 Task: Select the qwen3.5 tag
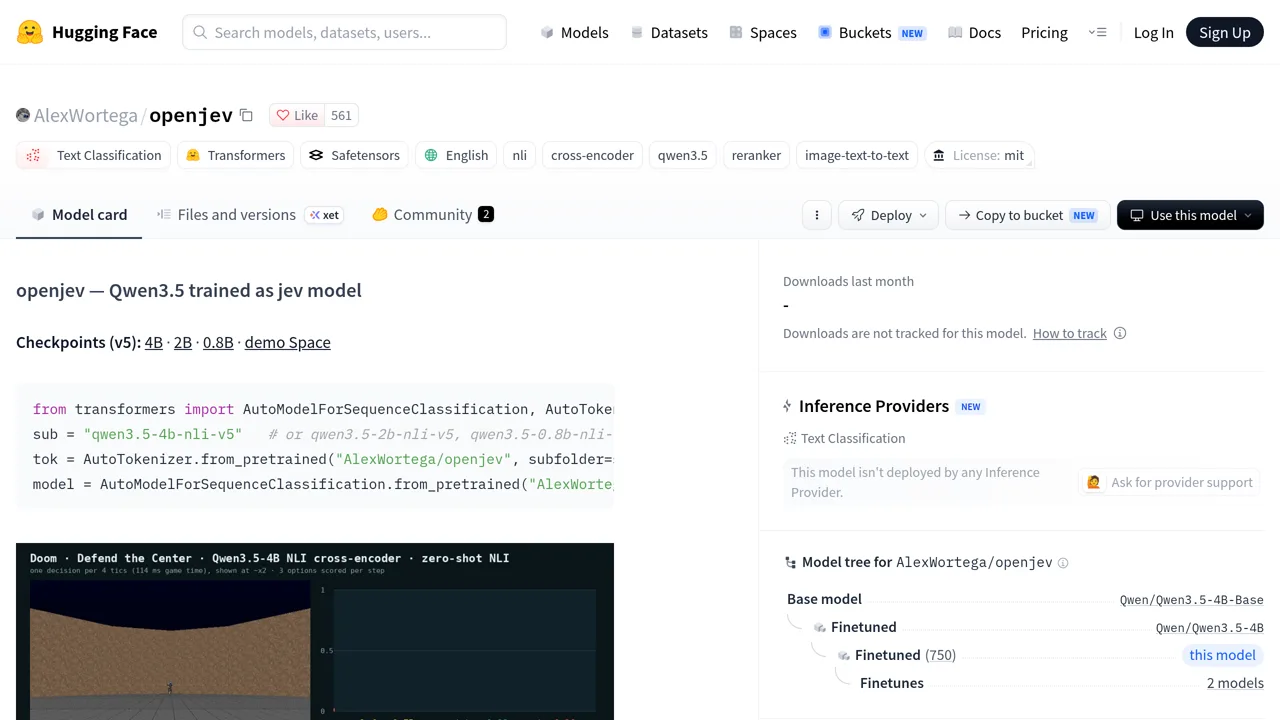(682, 155)
